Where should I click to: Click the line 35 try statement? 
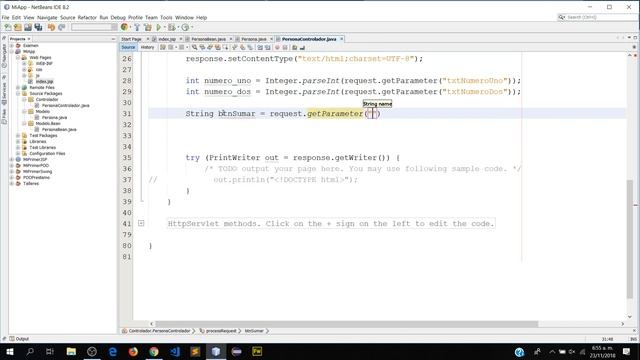point(292,158)
